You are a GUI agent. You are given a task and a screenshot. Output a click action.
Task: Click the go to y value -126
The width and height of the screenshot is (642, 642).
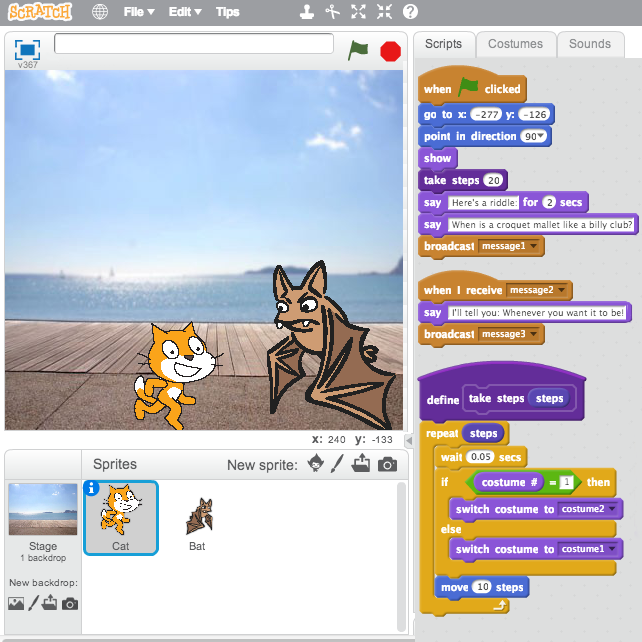point(534,114)
